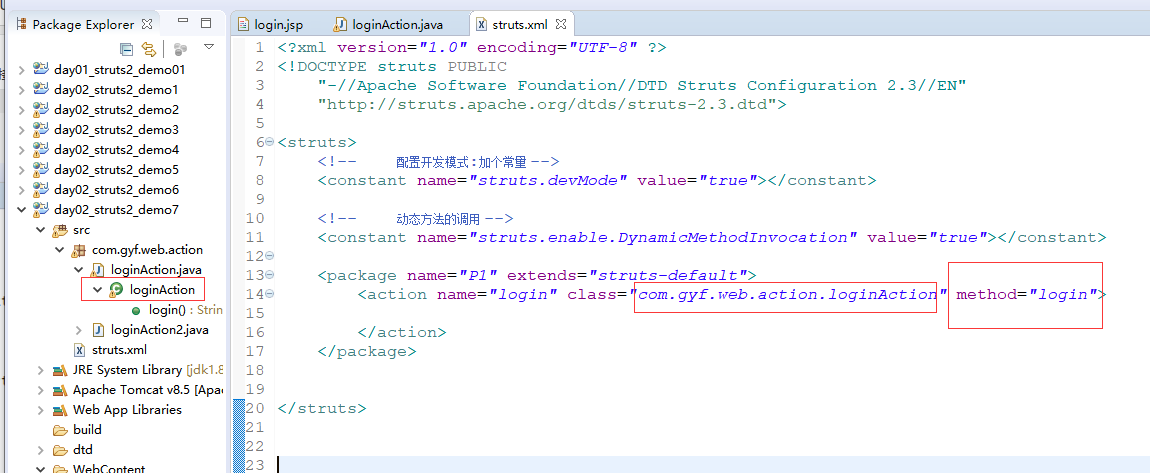Collapse day02_struts2_demo7 project
The width and height of the screenshot is (1150, 473).
[21, 210]
